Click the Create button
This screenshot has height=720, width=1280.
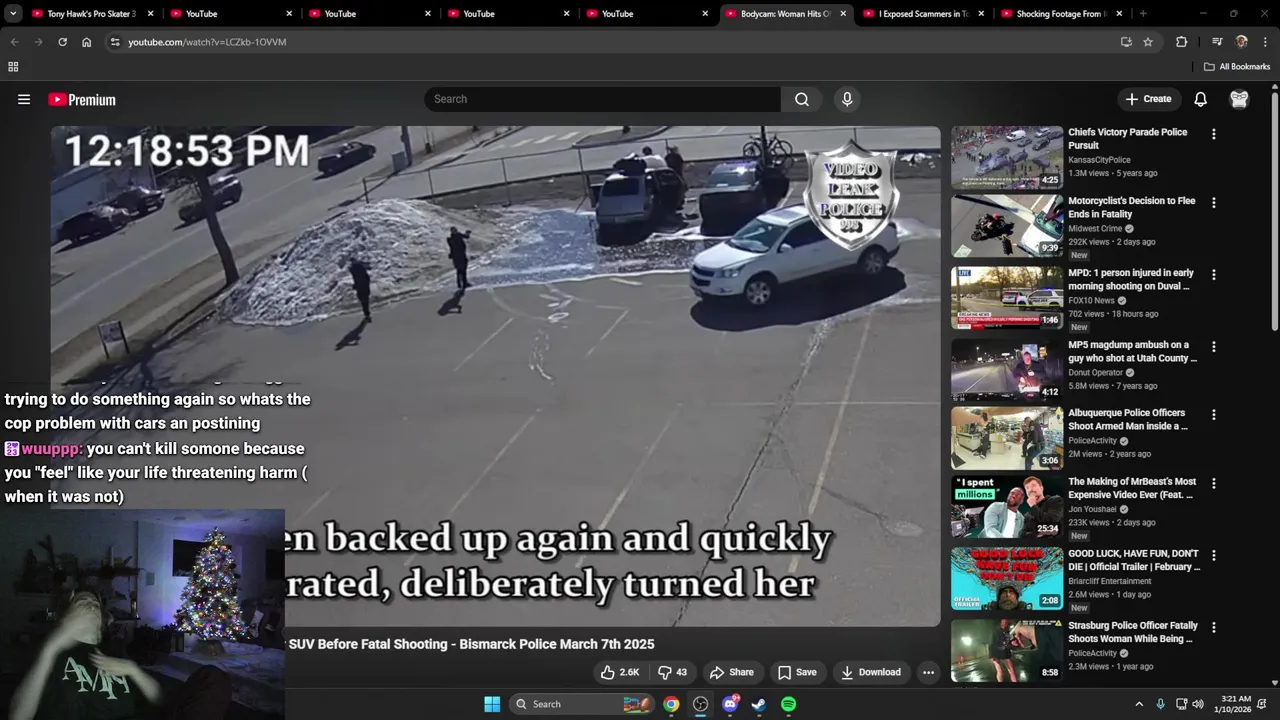(x=1148, y=99)
